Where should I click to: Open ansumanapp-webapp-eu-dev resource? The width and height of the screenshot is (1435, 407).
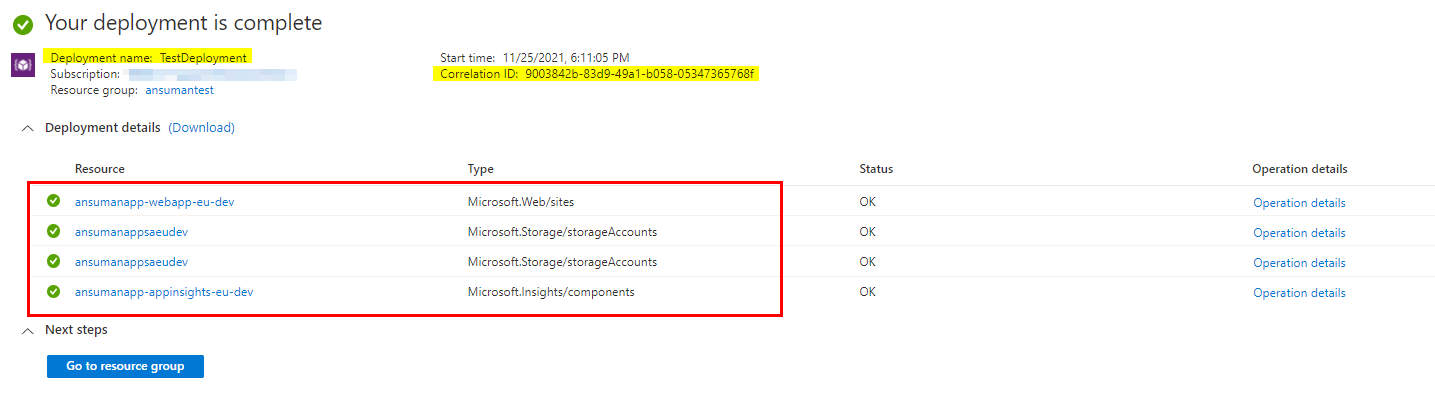pos(154,202)
